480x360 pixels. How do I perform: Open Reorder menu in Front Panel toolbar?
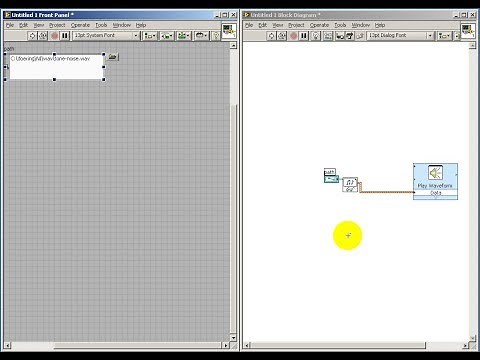(x=201, y=36)
